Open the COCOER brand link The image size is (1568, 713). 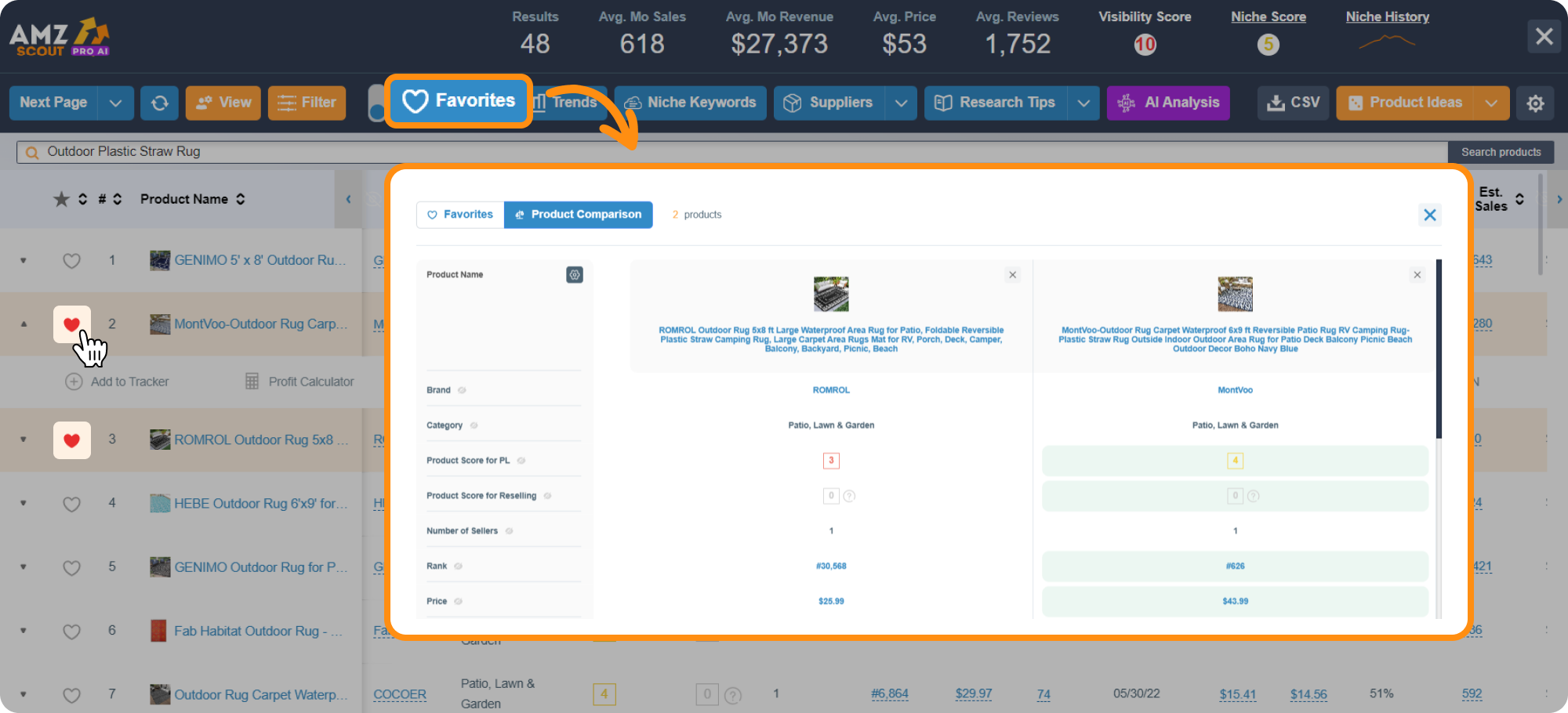pyautogui.click(x=400, y=694)
